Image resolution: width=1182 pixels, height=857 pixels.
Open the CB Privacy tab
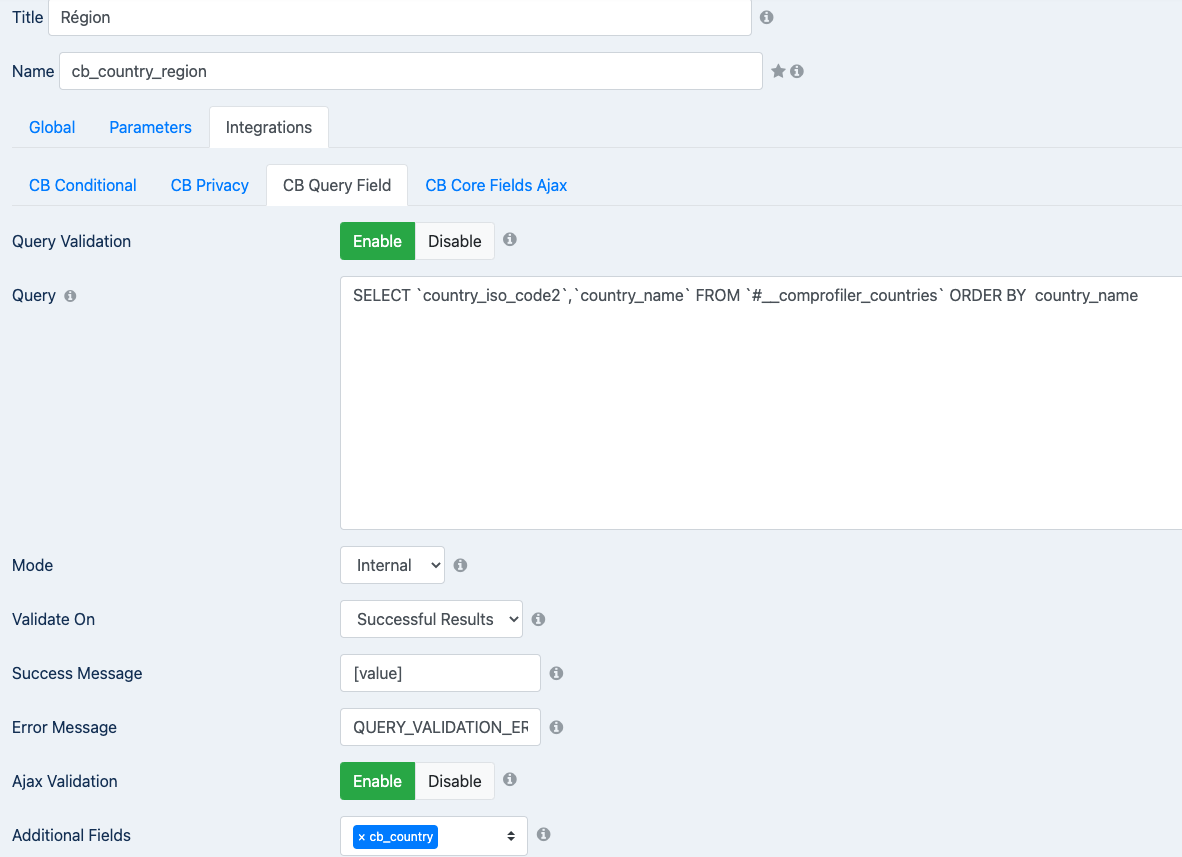pyautogui.click(x=210, y=185)
